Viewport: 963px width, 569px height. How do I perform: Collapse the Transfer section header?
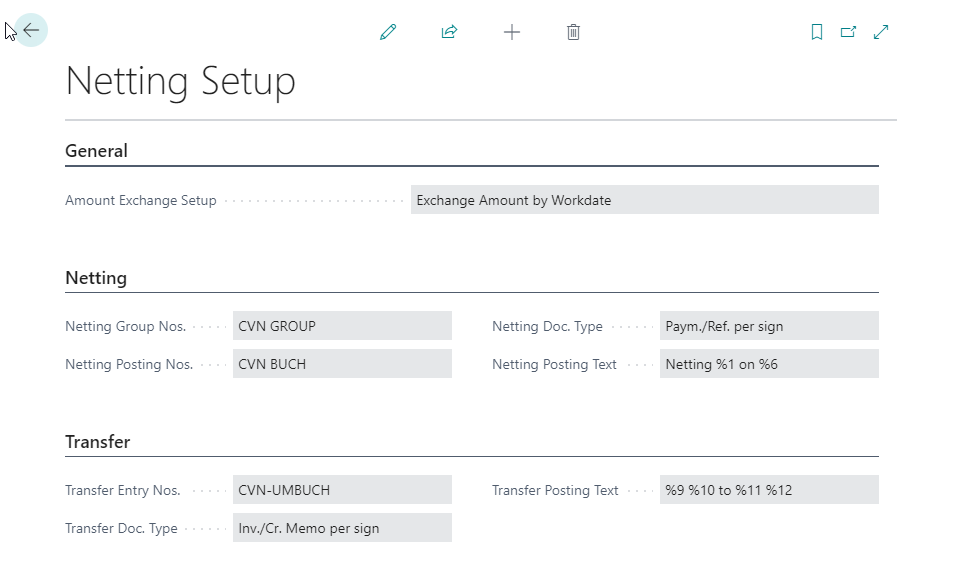point(98,442)
